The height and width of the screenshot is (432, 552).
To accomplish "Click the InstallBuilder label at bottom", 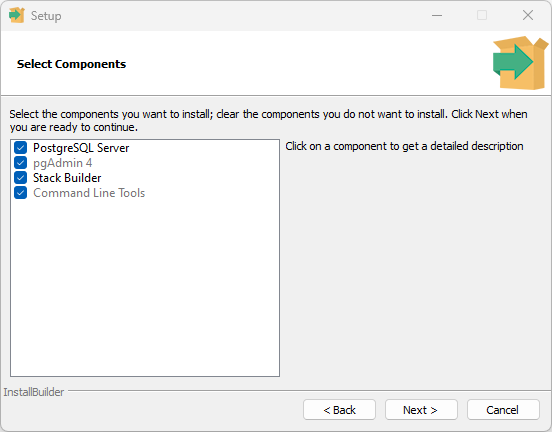I will (x=34, y=392).
